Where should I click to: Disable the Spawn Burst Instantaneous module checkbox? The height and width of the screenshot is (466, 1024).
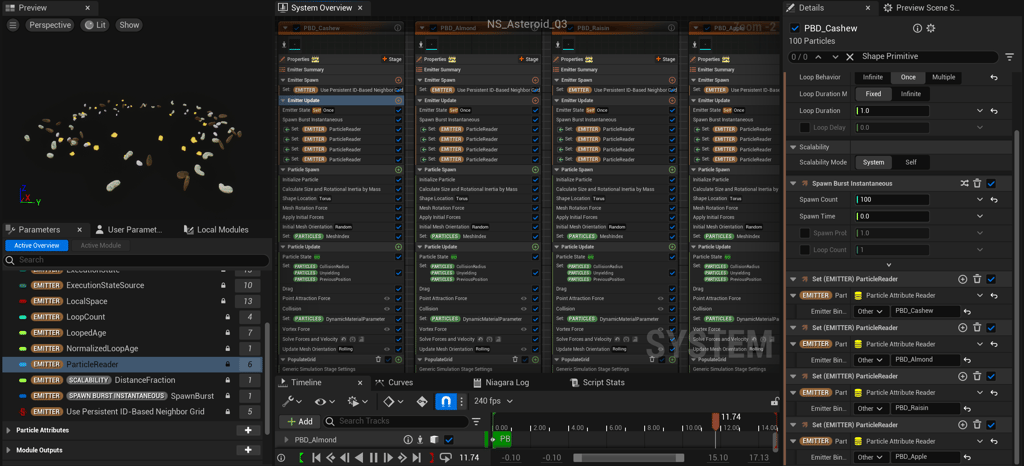pos(991,184)
